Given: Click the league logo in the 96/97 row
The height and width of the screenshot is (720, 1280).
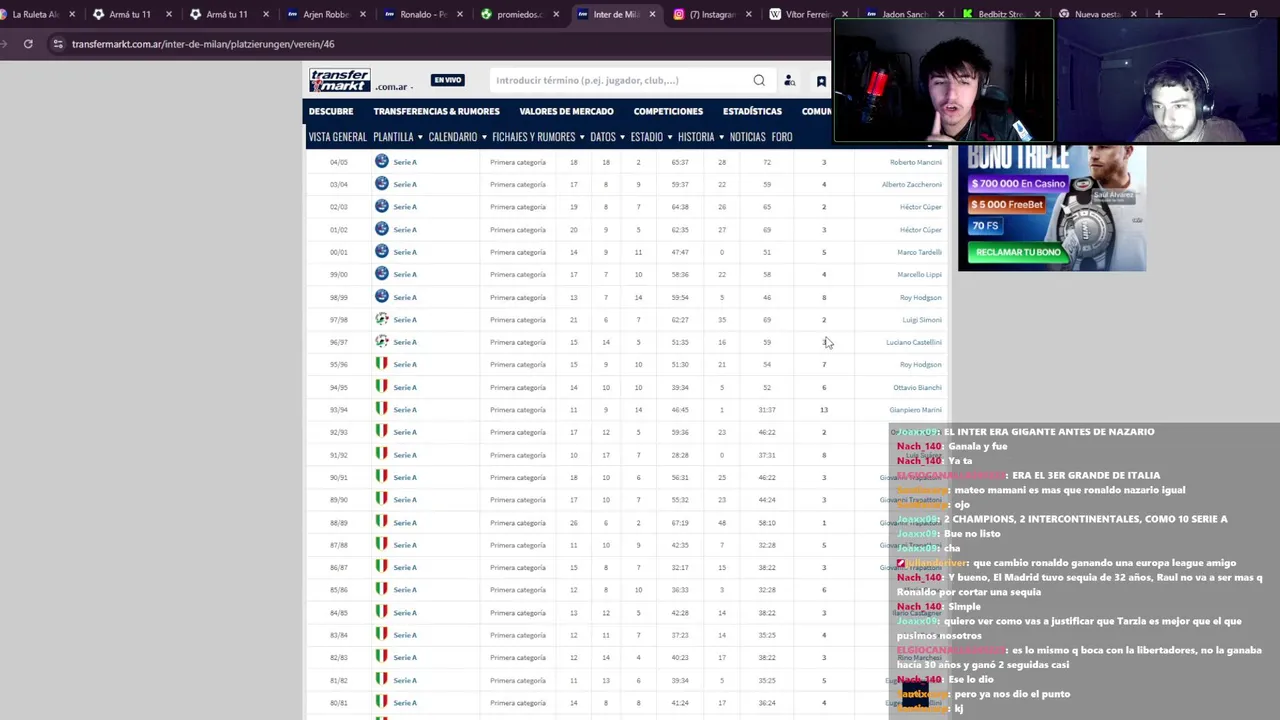Looking at the screenshot, I should [381, 342].
